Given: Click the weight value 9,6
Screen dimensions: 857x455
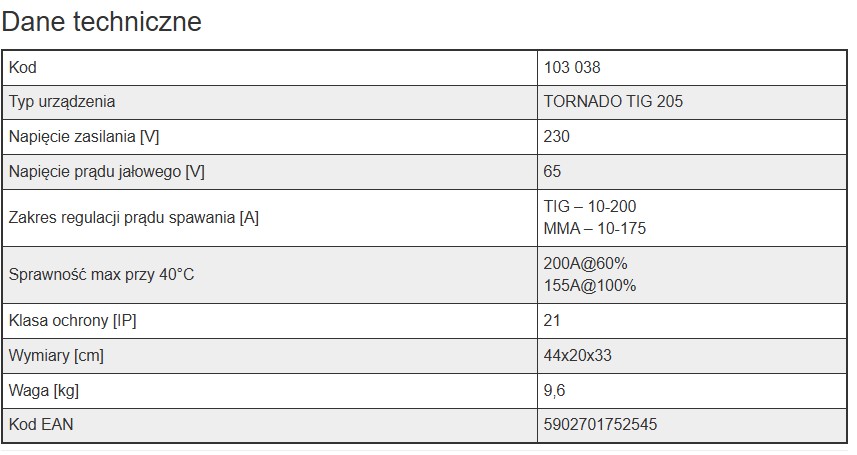Looking at the screenshot, I should [x=554, y=390].
